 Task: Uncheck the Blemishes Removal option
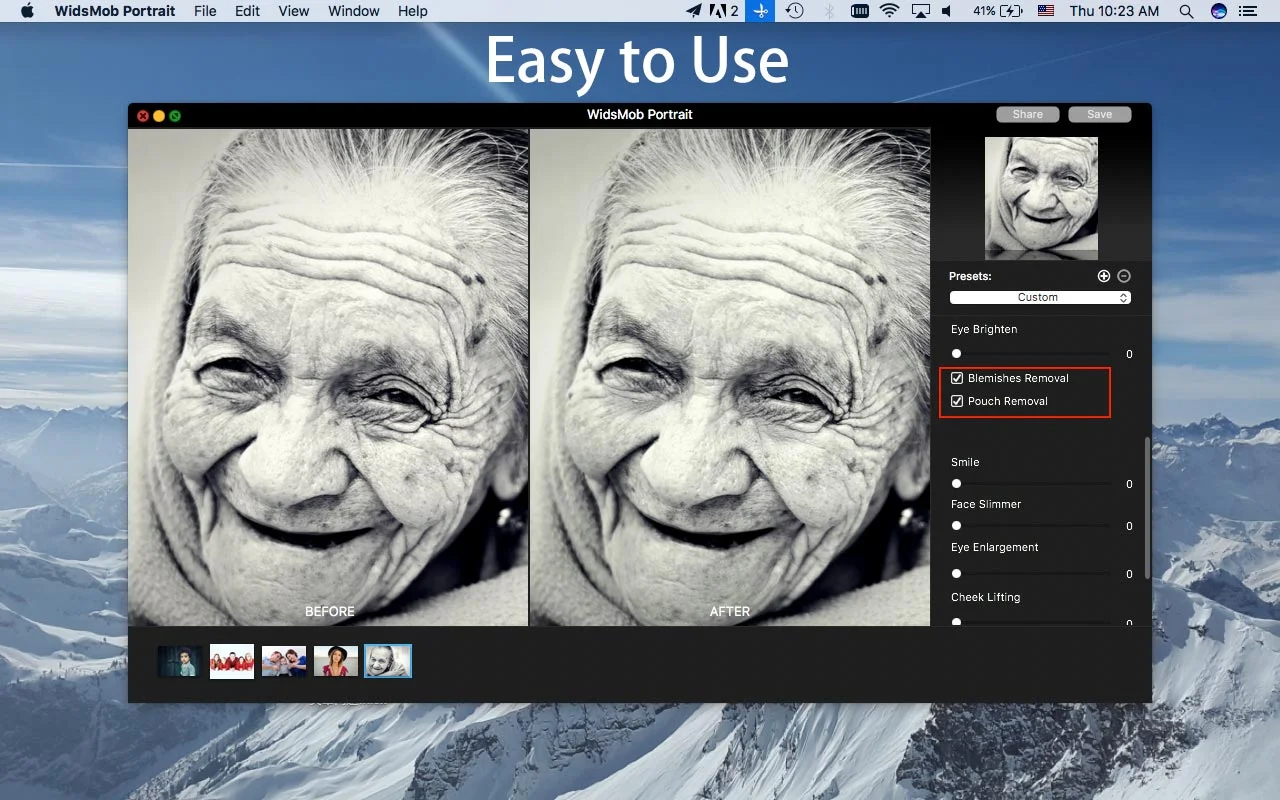point(957,378)
